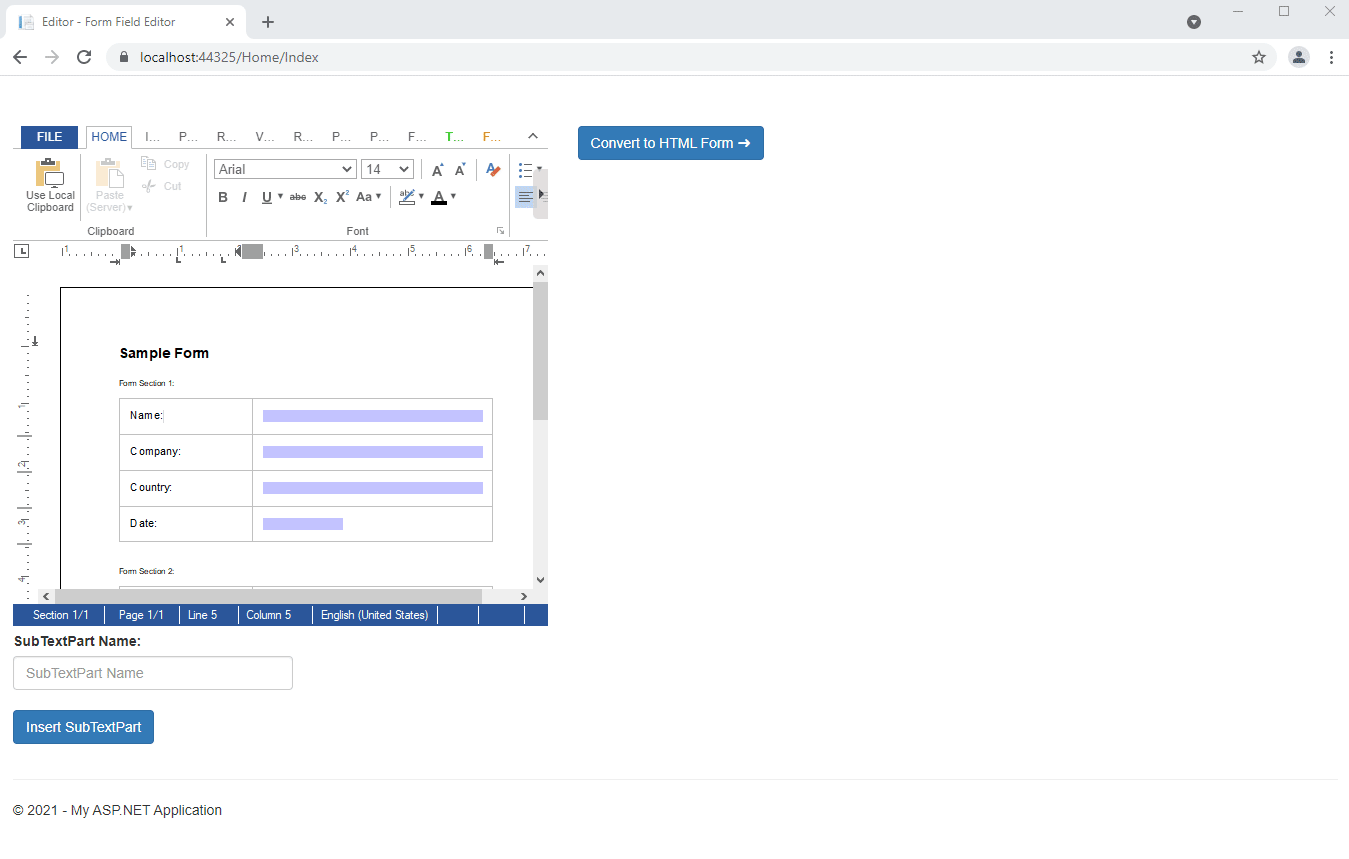Open Chrome three-dot menu

click(x=1332, y=57)
